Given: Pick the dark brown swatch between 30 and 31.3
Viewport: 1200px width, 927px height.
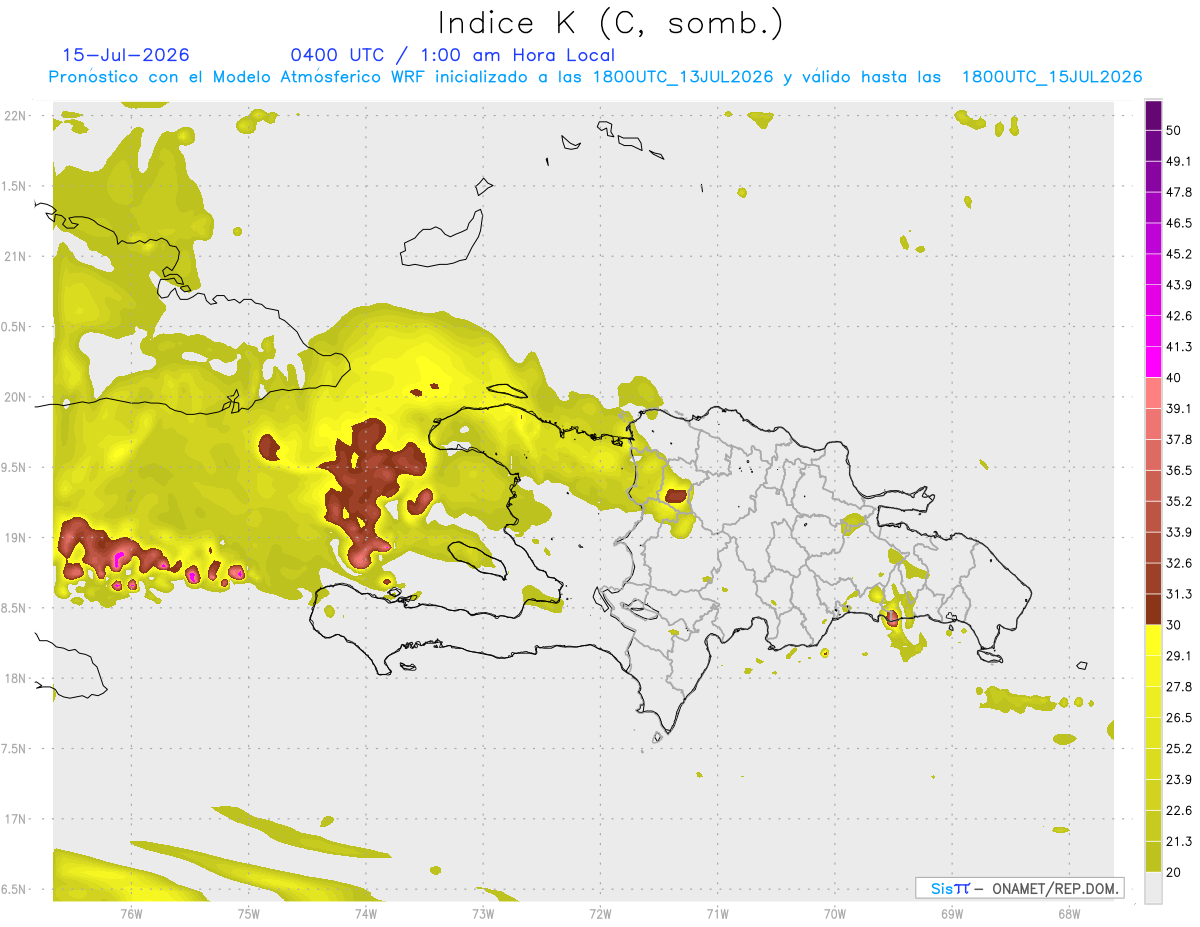Looking at the screenshot, I should (x=1153, y=609).
